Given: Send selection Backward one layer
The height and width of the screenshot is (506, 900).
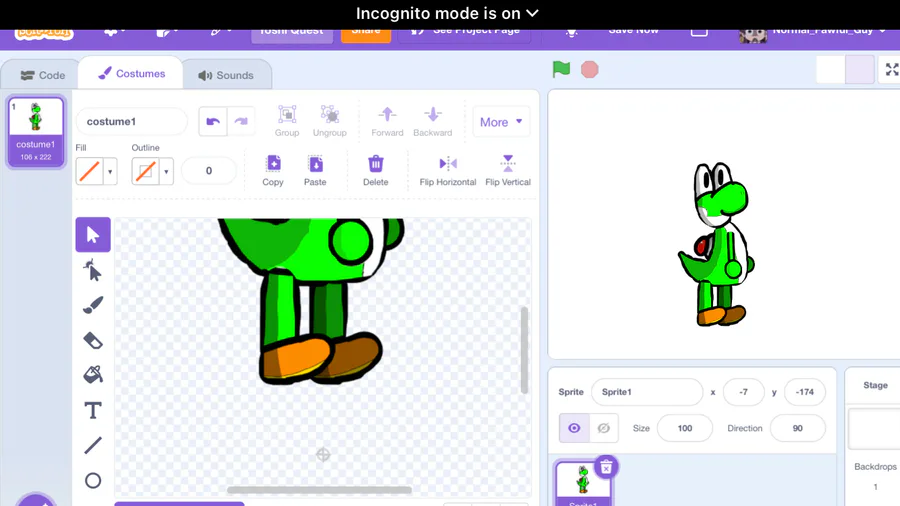Looking at the screenshot, I should [433, 121].
